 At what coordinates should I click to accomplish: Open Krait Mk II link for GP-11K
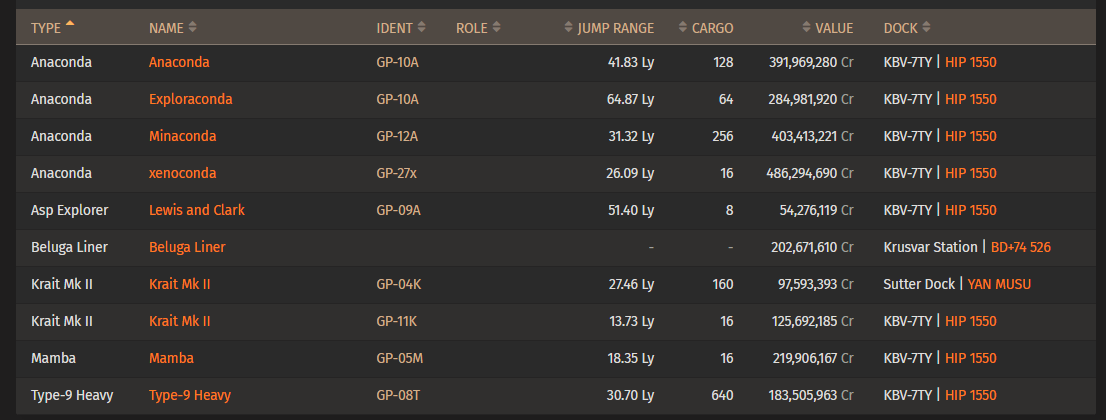[179, 321]
